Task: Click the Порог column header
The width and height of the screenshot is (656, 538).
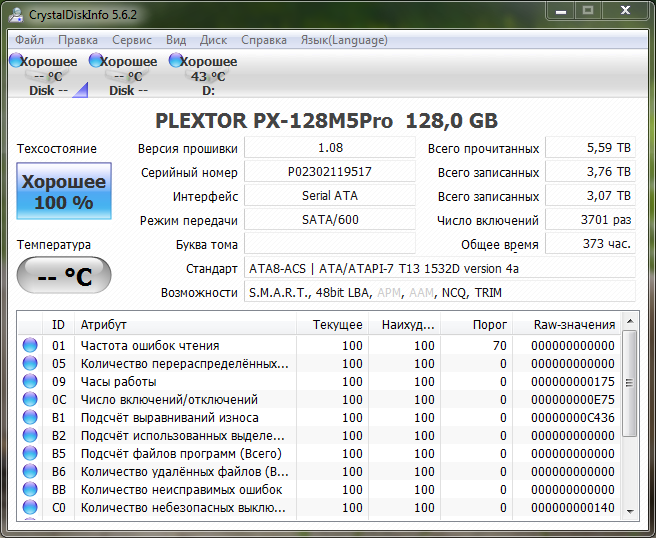Action: point(477,324)
